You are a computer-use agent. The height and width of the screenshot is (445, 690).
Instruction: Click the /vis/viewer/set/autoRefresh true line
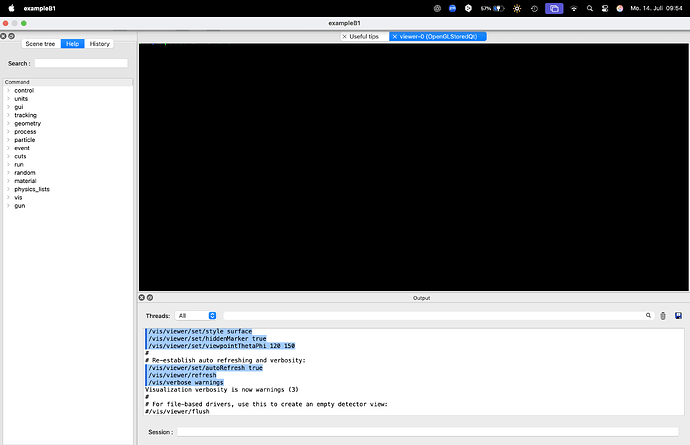coord(206,368)
